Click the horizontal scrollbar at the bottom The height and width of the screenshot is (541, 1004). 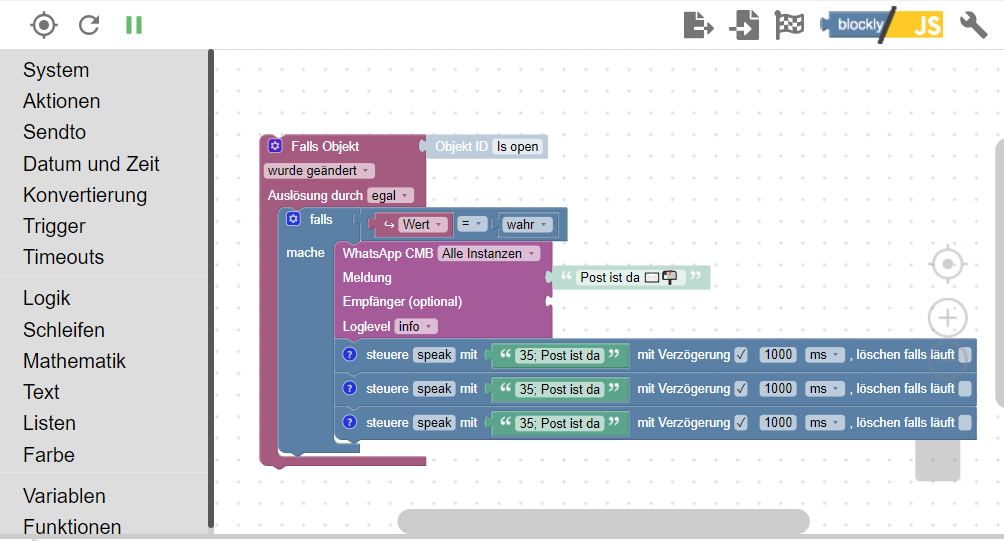603,521
